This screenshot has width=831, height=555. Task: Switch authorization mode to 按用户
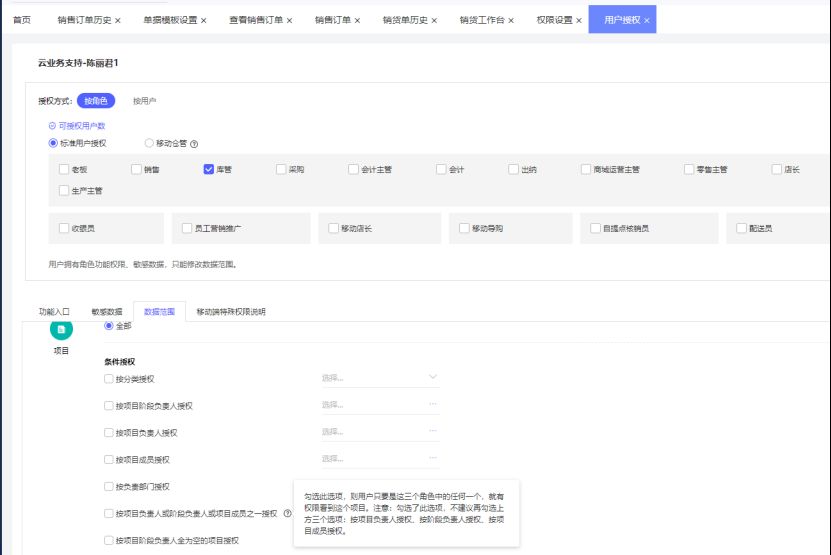coord(144,101)
